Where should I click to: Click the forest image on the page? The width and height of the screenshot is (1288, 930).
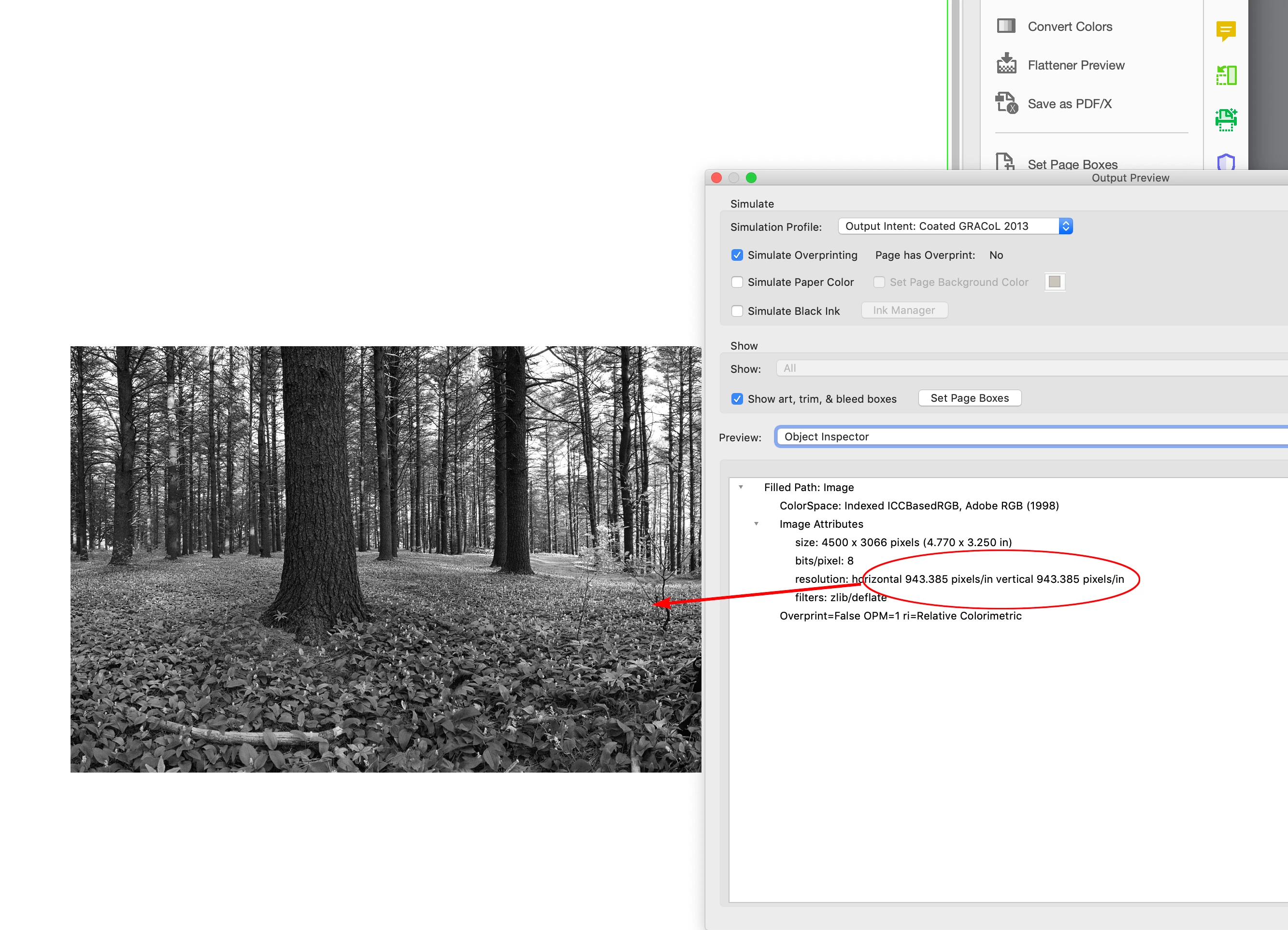[x=386, y=559]
